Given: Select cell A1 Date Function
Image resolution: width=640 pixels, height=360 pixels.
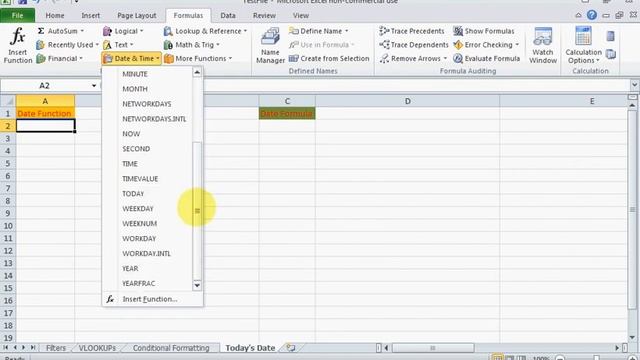Looking at the screenshot, I should pyautogui.click(x=45, y=113).
